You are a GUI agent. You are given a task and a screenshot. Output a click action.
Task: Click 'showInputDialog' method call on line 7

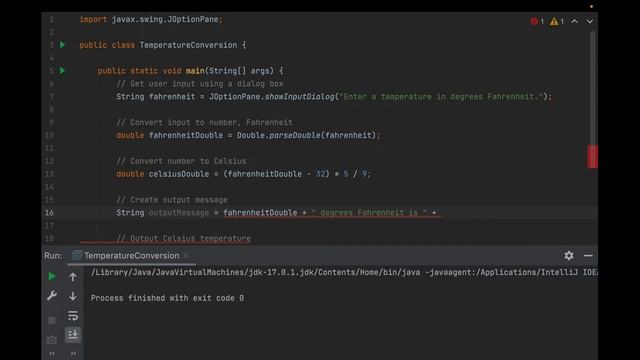tap(300, 97)
